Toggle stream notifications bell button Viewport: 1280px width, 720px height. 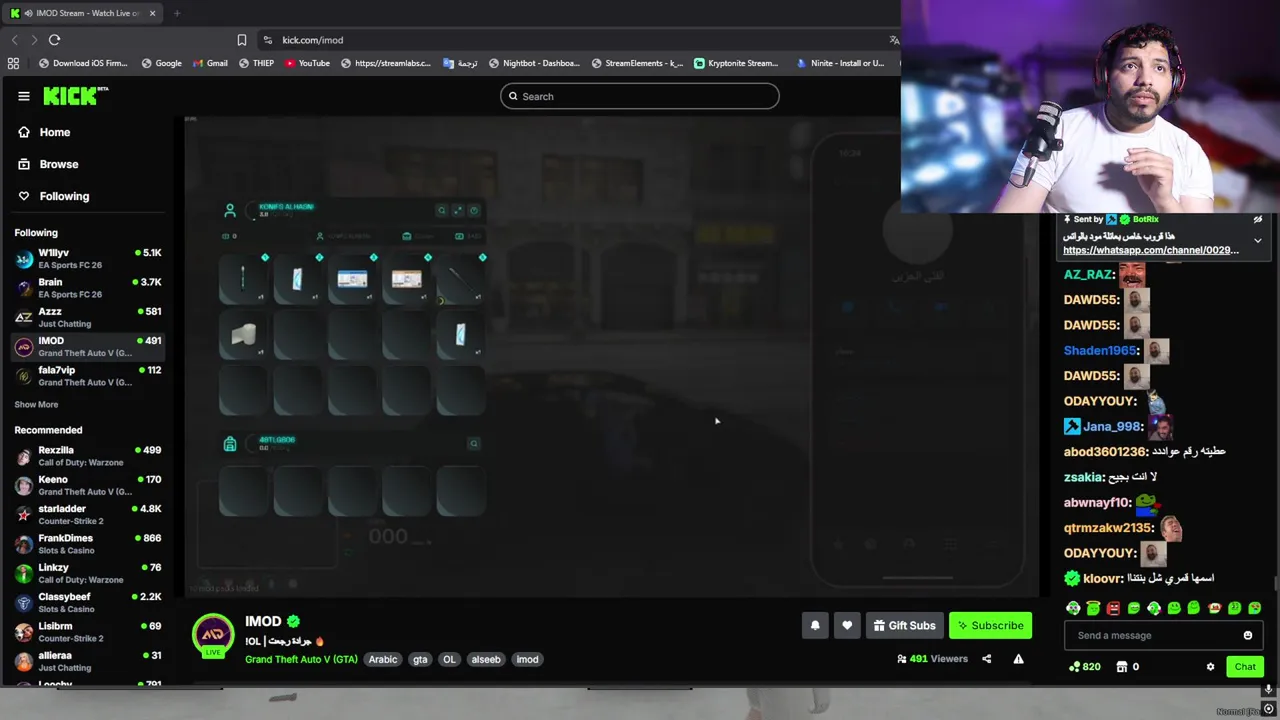(x=815, y=625)
